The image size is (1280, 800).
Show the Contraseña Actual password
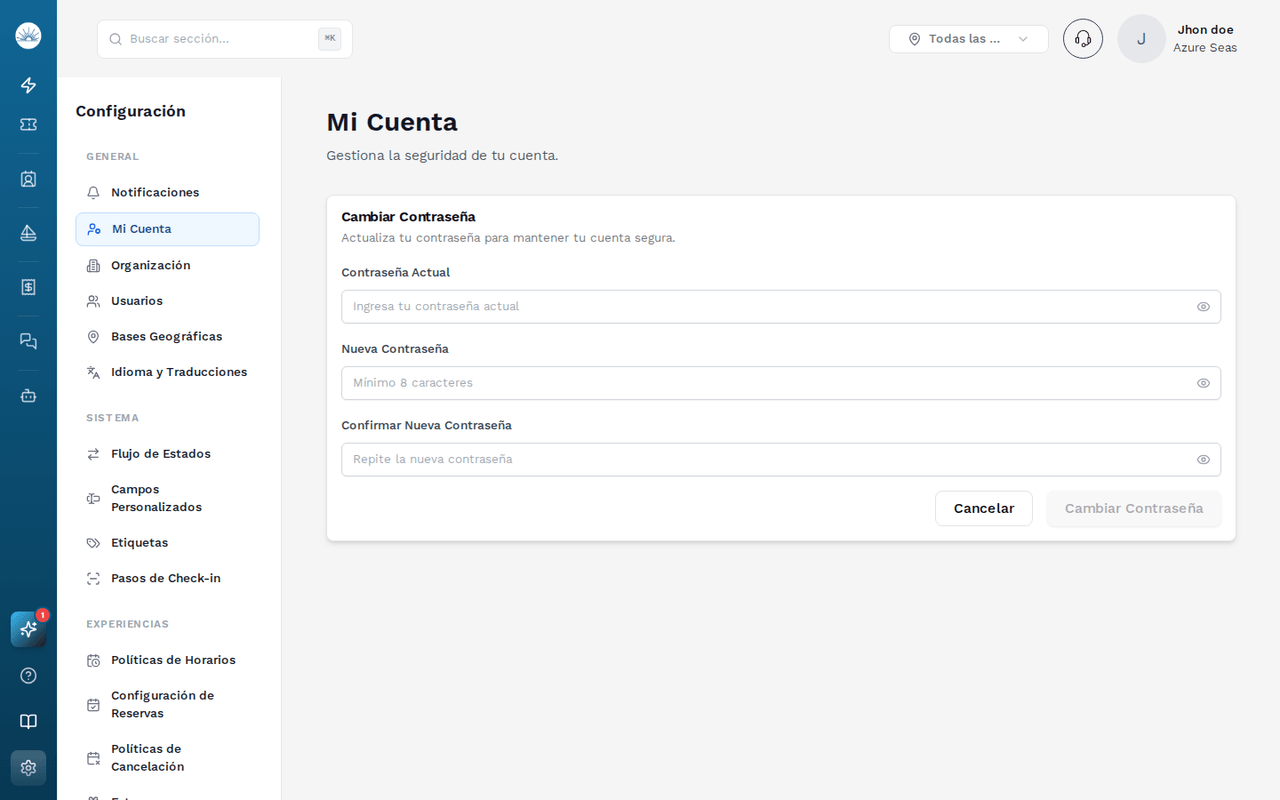coord(1203,307)
